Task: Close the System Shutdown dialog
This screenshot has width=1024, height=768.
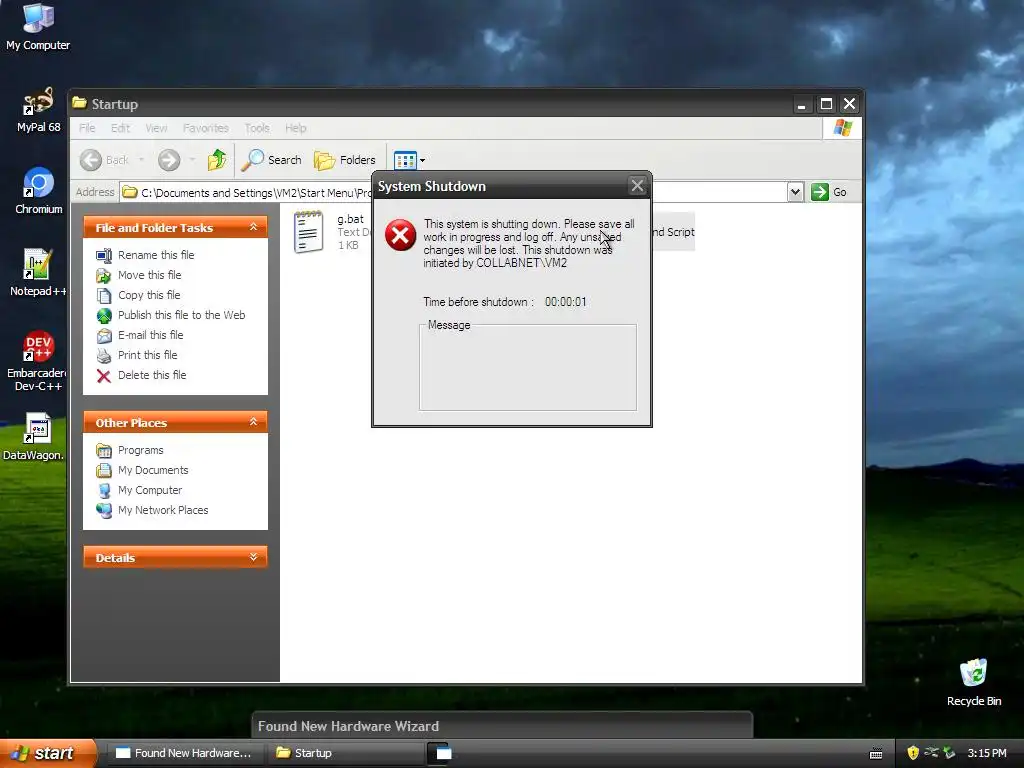Action: coord(637,186)
